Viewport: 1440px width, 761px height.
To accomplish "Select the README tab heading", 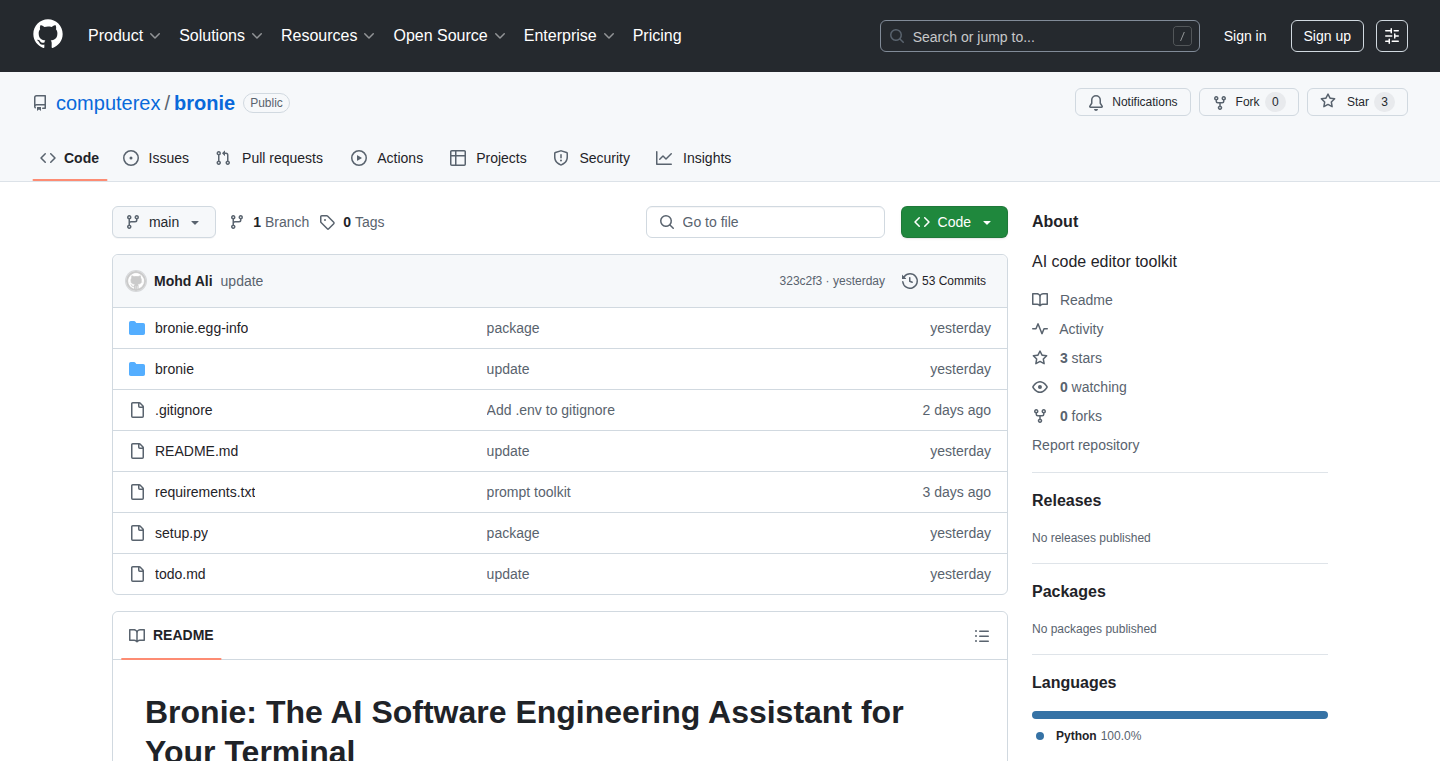I will point(171,636).
